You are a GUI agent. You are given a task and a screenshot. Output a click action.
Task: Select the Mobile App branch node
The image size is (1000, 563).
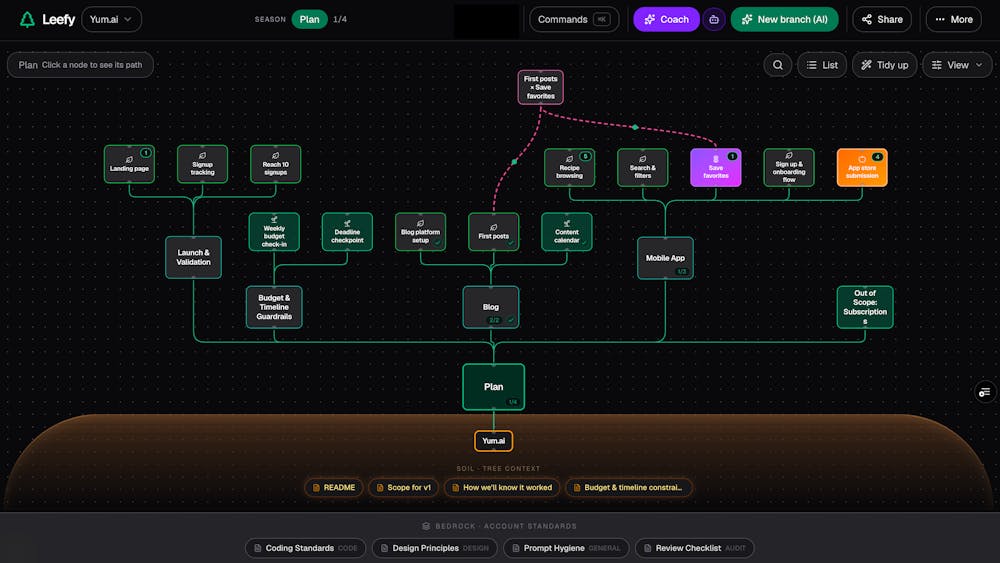[665, 258]
